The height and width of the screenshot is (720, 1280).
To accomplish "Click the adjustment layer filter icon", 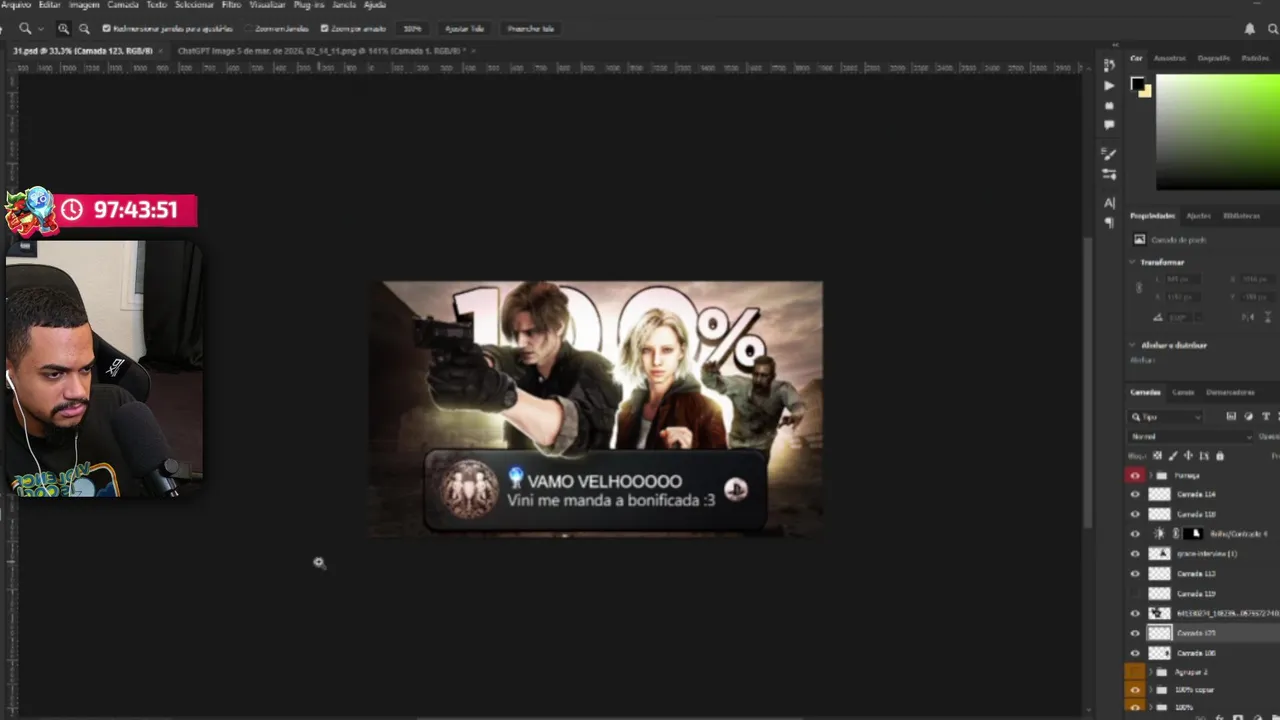I will (x=1248, y=416).
